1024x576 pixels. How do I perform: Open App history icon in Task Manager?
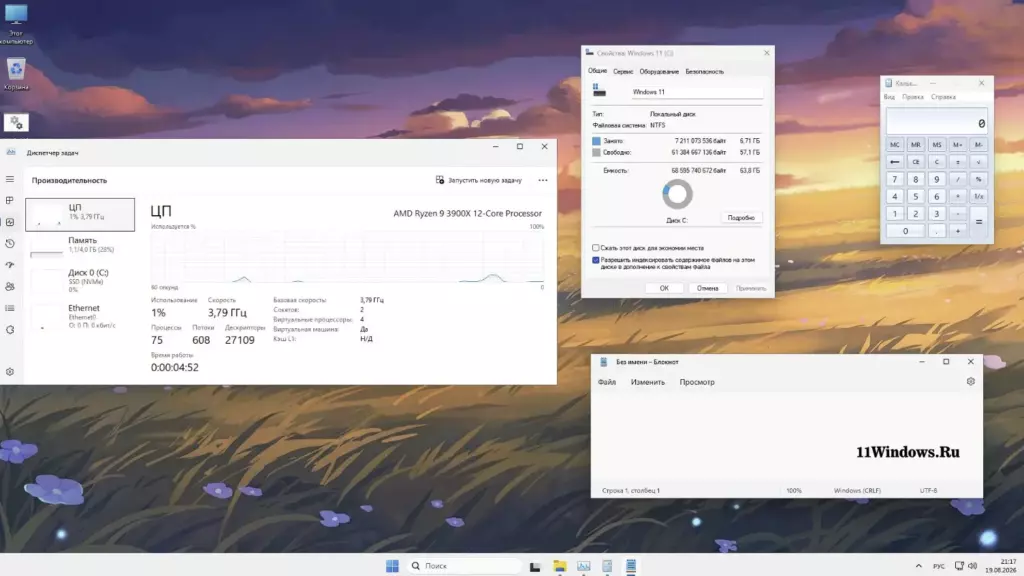10,244
